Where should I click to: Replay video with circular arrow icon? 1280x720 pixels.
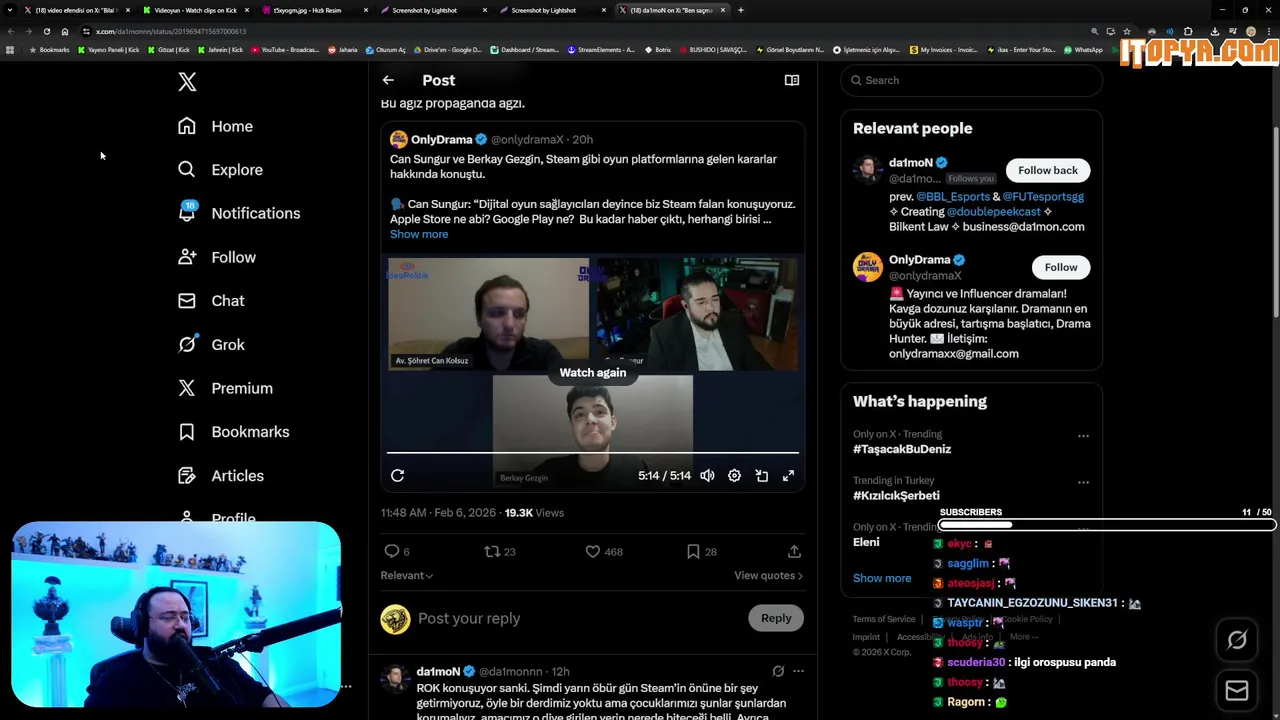click(397, 476)
